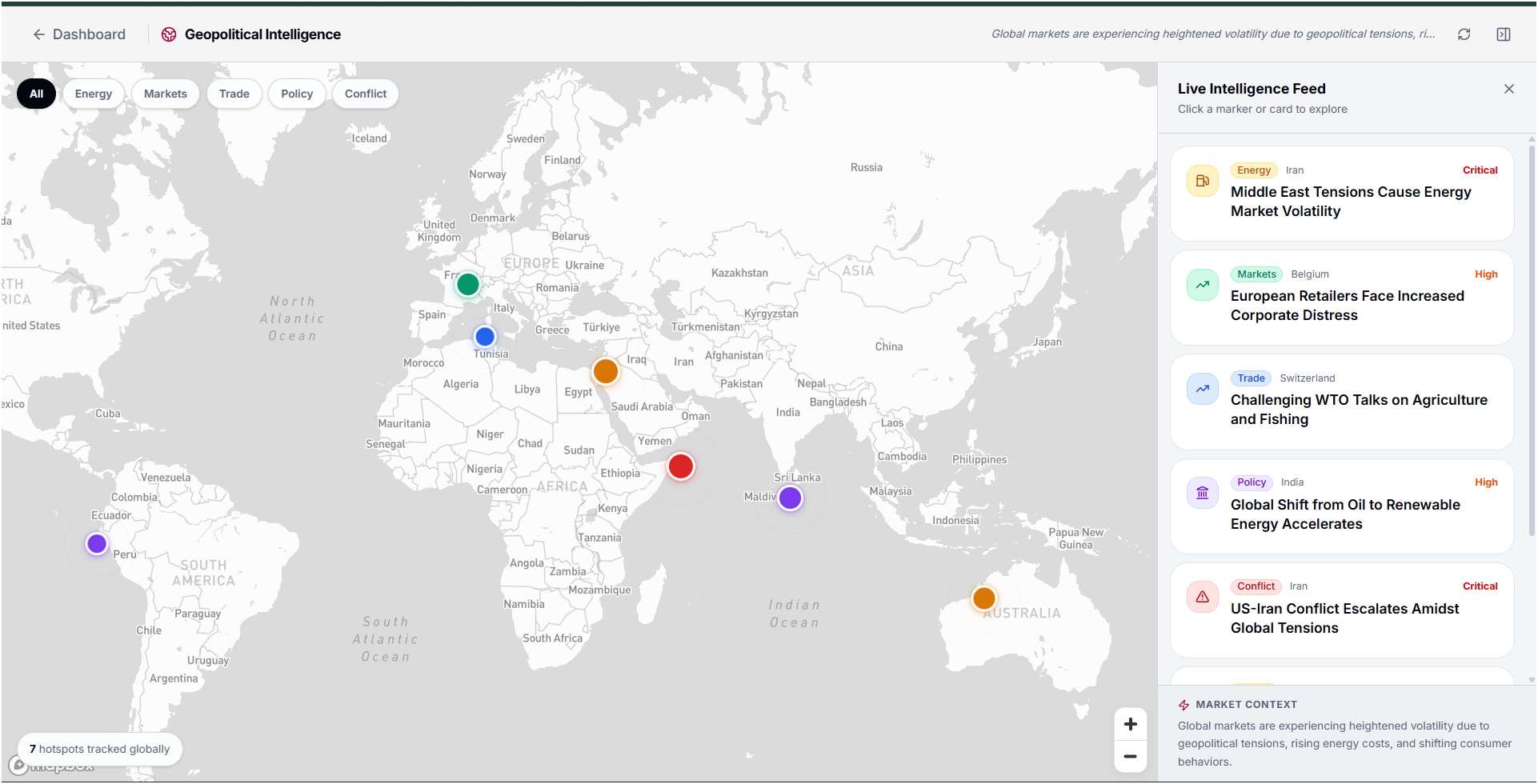The image size is (1538, 784).
Task: Click the bank icon on Global Shift card
Action: pyautogui.click(x=1203, y=493)
